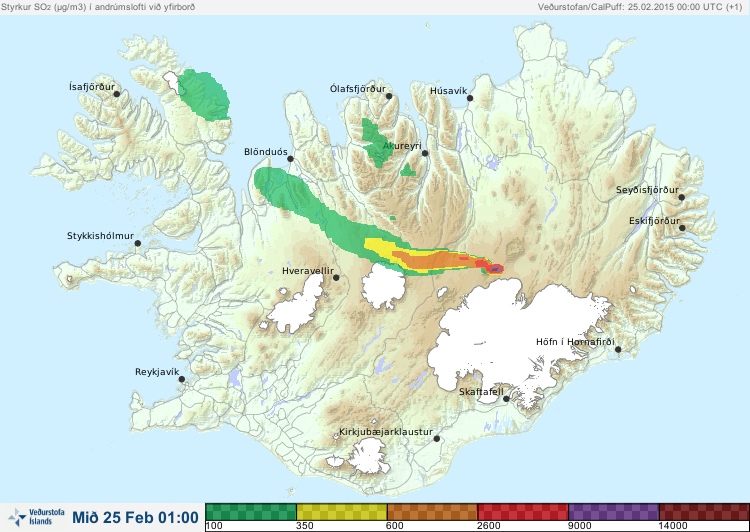Click the Ísafjörður town marker dot

click(117, 94)
